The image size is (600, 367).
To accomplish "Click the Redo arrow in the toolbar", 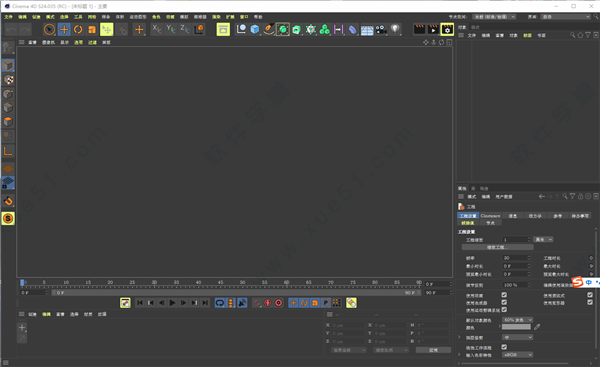I will pos(25,29).
